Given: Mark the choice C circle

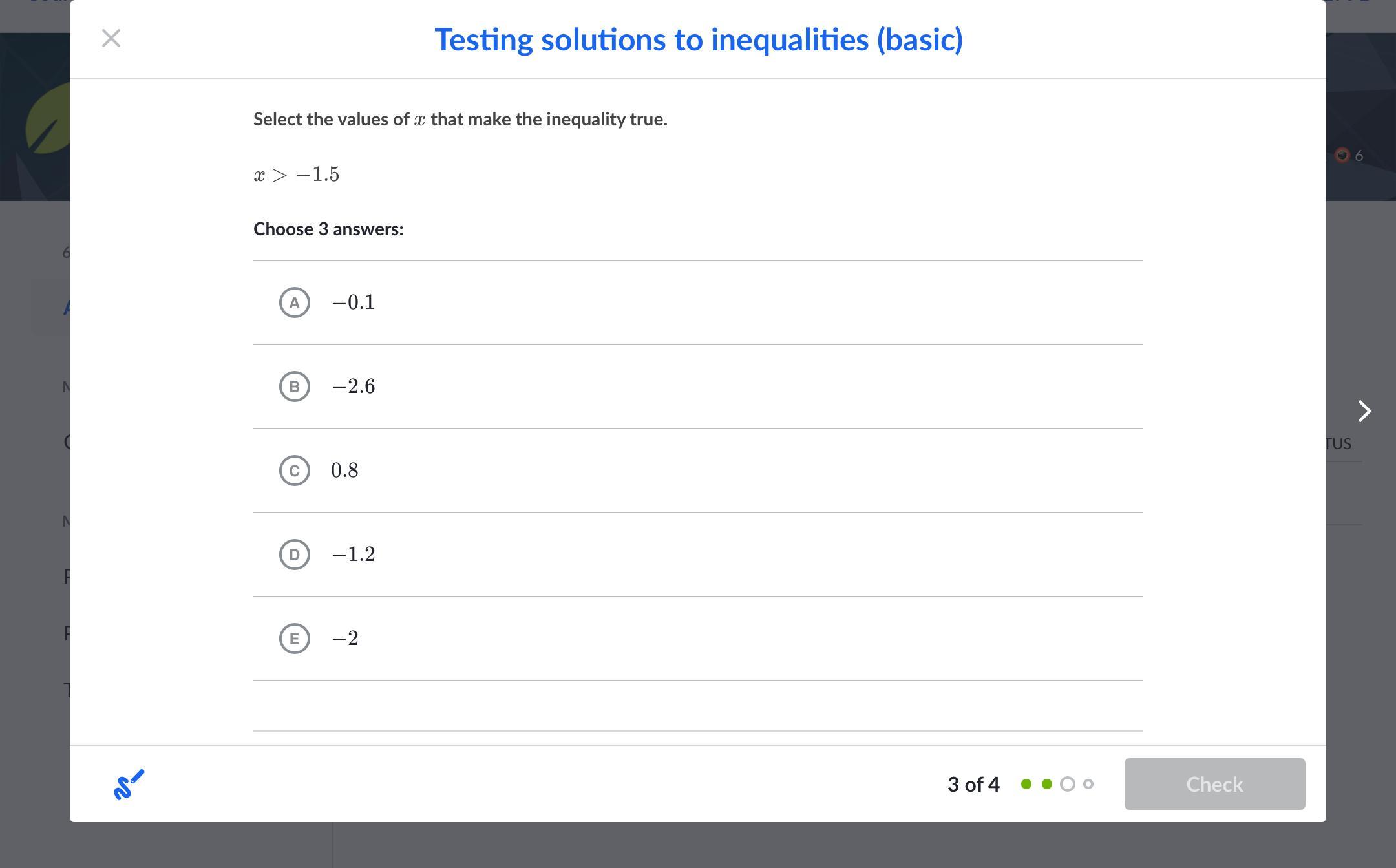Looking at the screenshot, I should (x=295, y=471).
